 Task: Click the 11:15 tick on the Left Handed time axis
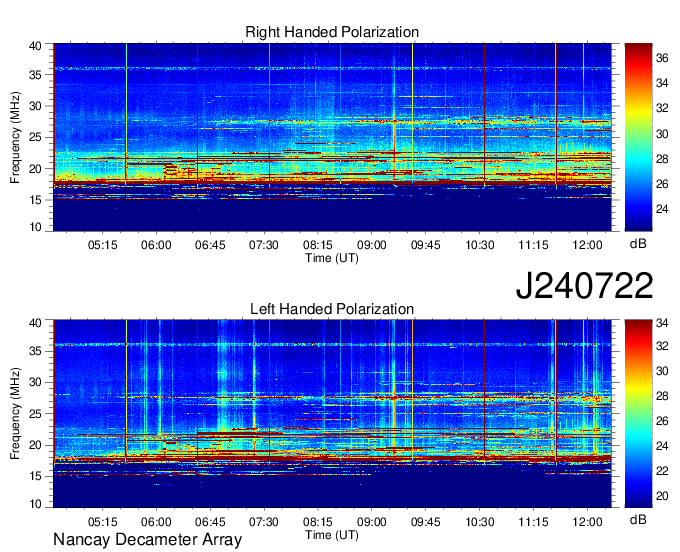tap(533, 522)
